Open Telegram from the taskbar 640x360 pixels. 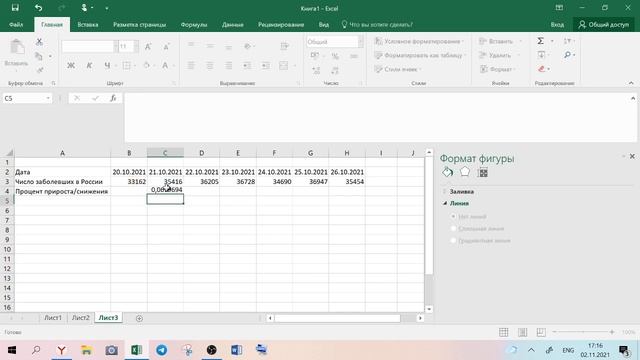[162, 350]
